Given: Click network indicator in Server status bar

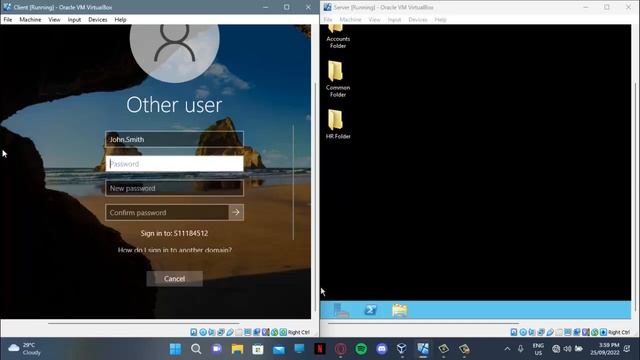Looking at the screenshot, I should point(541,332).
